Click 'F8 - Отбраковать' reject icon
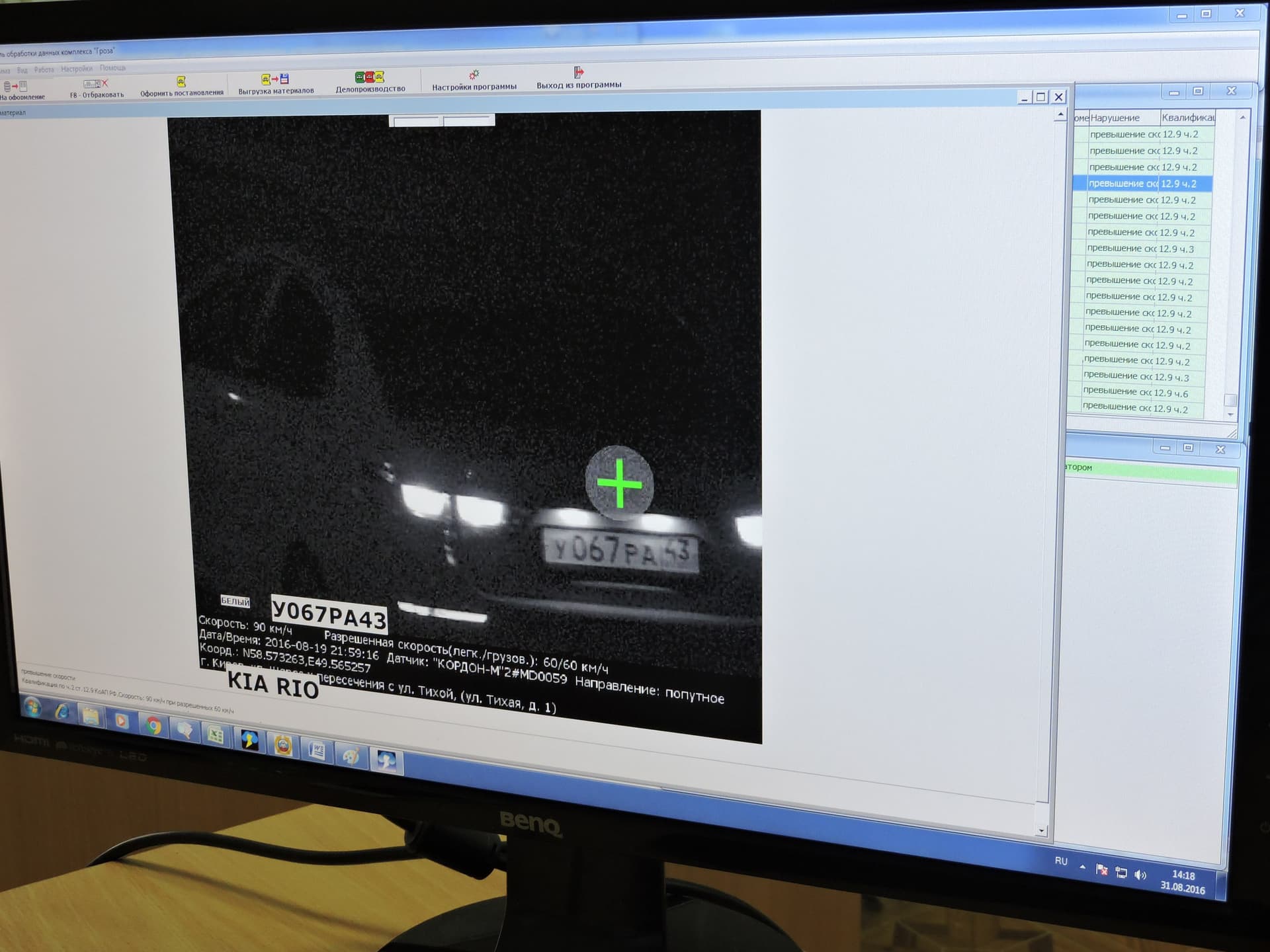1270x952 pixels. pyautogui.click(x=96, y=84)
